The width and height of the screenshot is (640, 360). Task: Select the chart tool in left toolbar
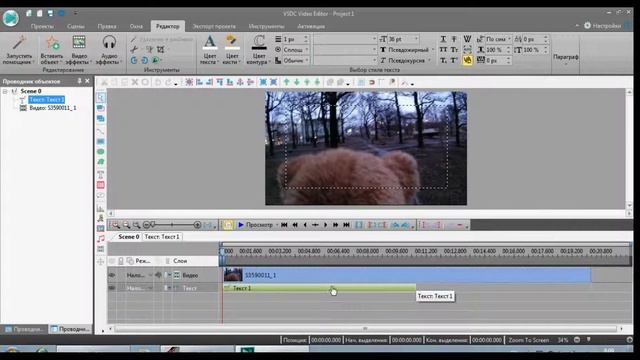[100, 208]
